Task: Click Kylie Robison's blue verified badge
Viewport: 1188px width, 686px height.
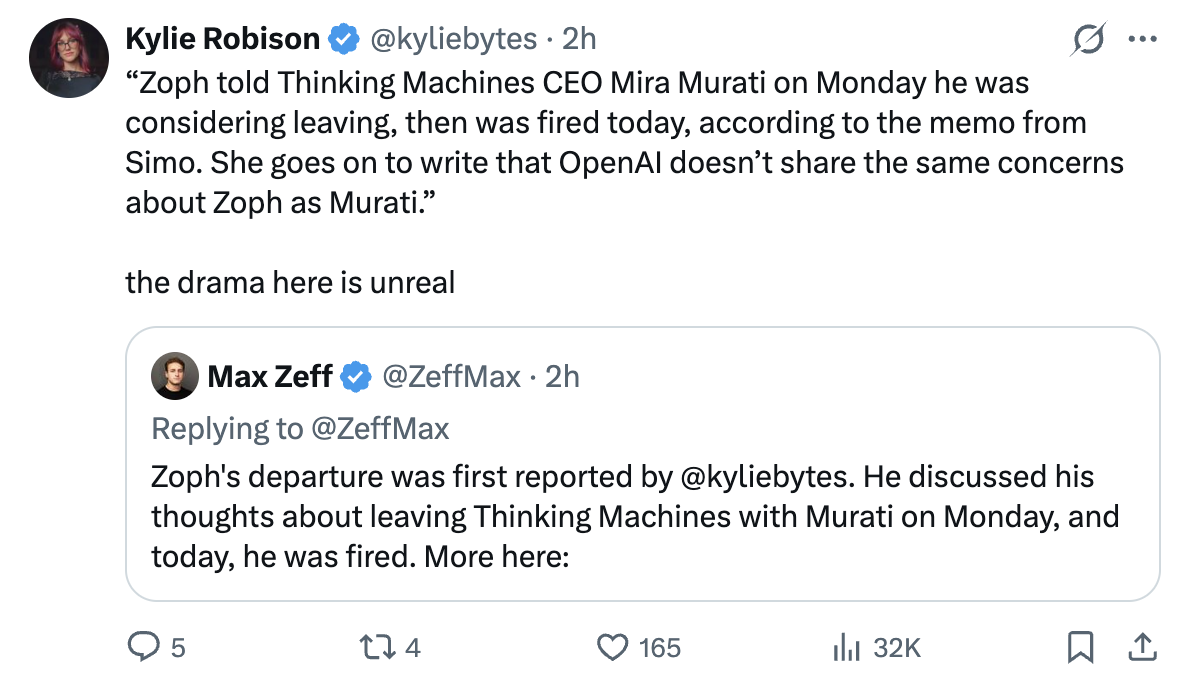Action: click(x=344, y=40)
